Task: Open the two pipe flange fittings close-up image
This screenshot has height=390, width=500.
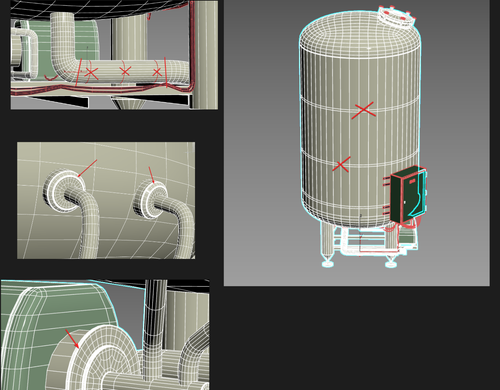Action: click(x=106, y=200)
